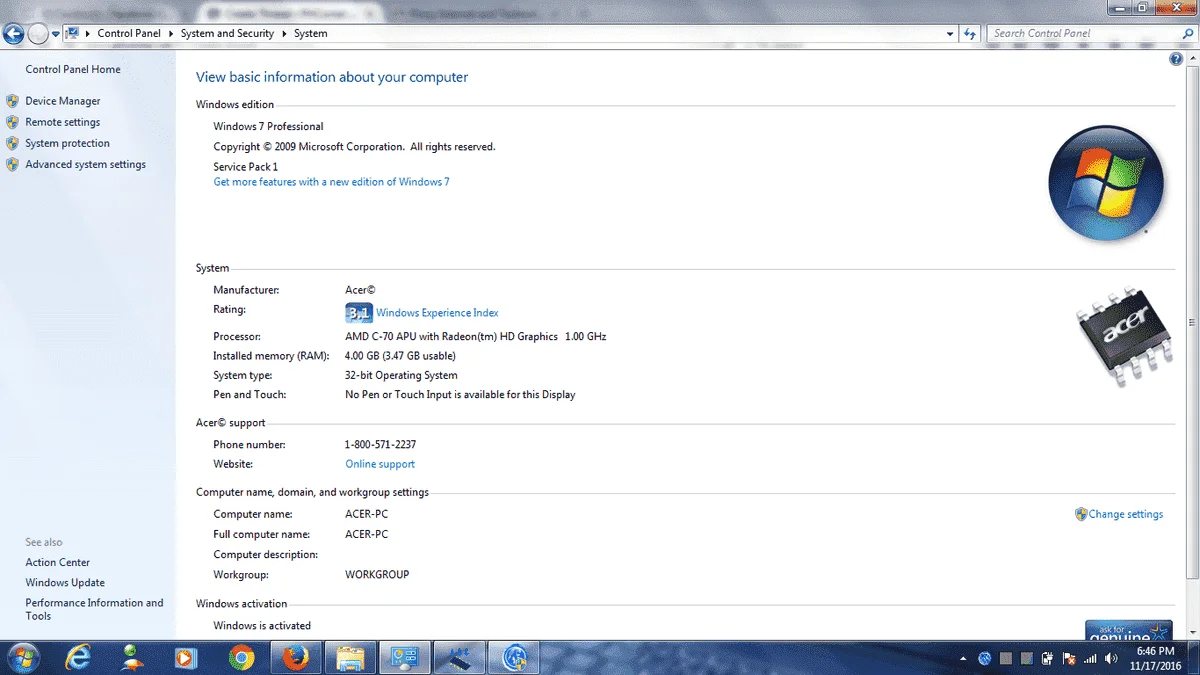Launch Windows Media Player from taskbar
This screenshot has height=675, width=1200.
point(184,657)
